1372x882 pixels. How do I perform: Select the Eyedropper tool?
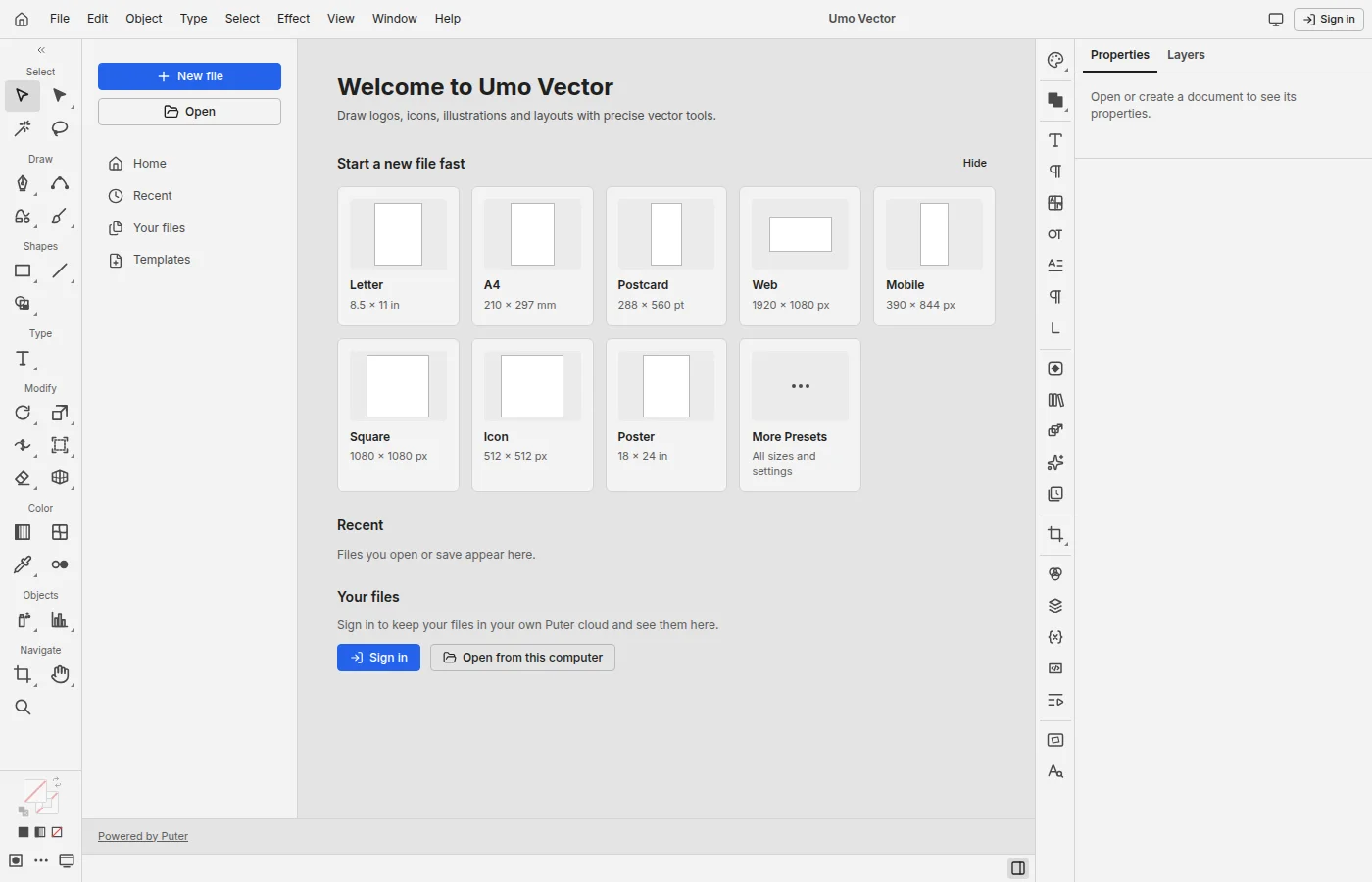23,564
